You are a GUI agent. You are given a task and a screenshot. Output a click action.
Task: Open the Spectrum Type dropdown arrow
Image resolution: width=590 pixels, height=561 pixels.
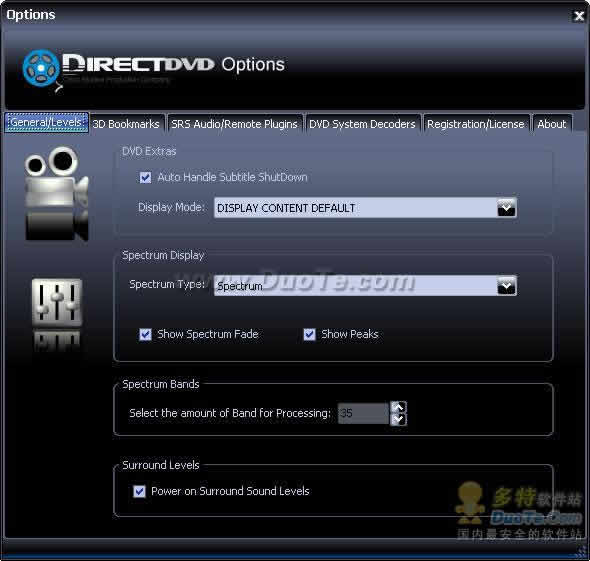click(x=506, y=286)
